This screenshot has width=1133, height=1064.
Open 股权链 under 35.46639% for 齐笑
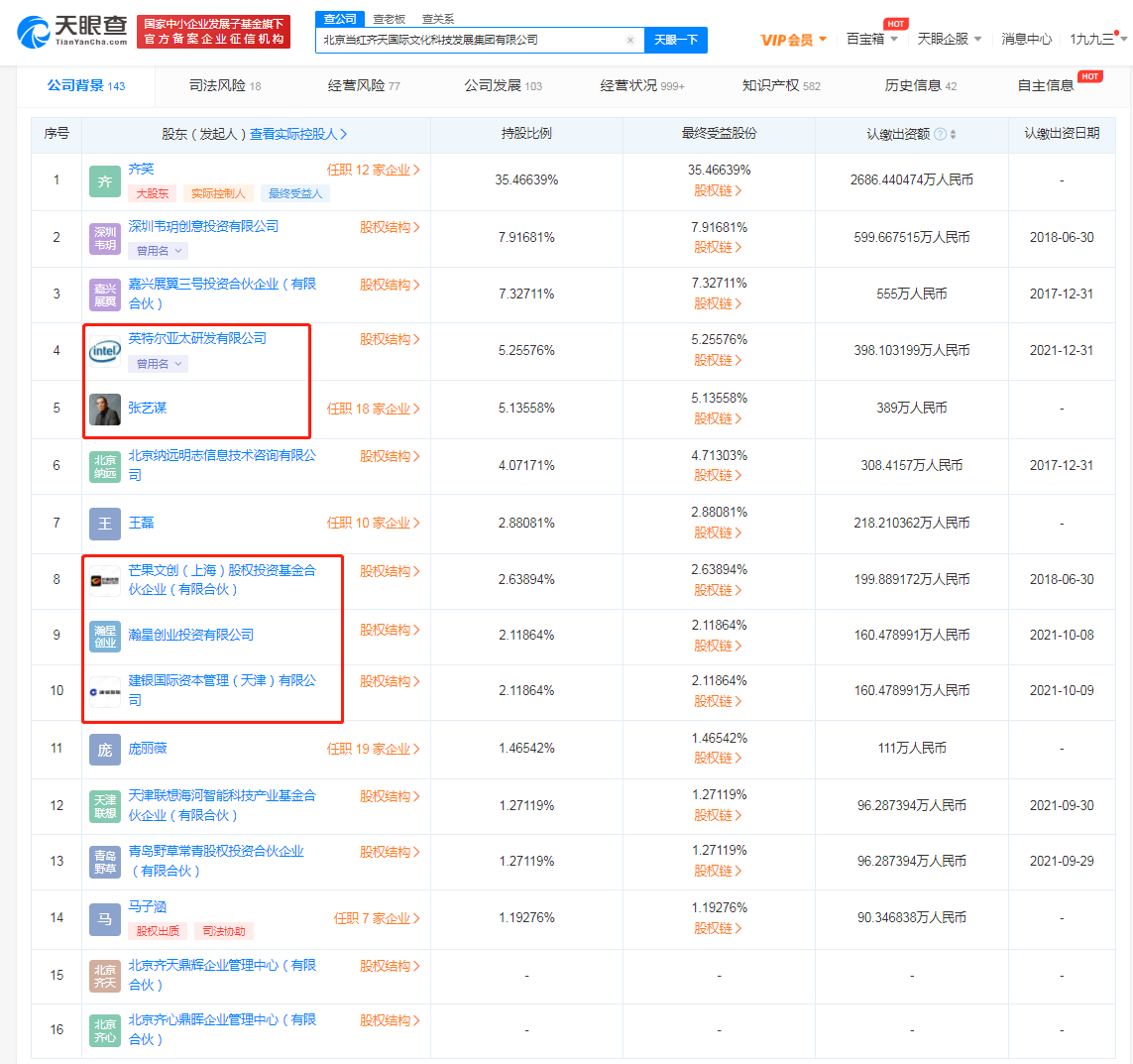point(718,190)
